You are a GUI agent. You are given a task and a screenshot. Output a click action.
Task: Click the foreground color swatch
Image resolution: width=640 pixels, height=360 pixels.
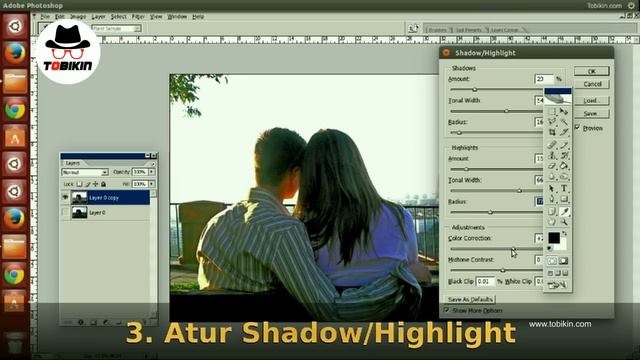554,238
